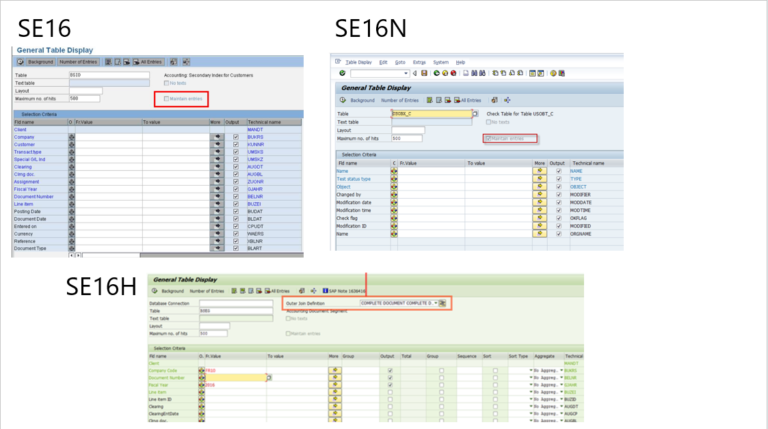Screen dimensions: 768x429
Task: Click Execute clock icon in SE16 toolbar
Action: (20, 62)
